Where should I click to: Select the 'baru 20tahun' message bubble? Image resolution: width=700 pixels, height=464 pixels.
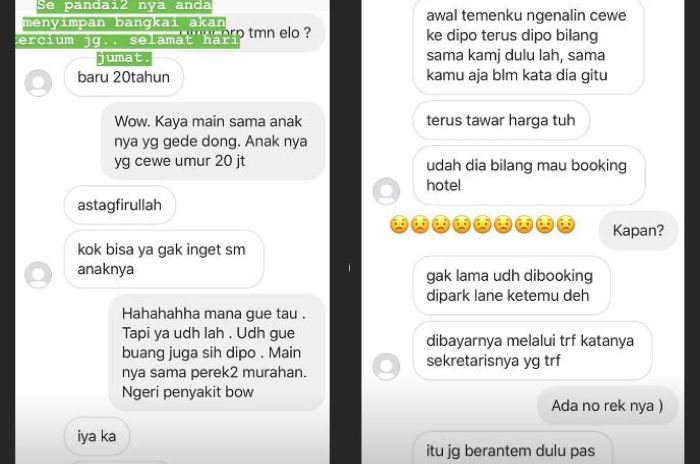[x=124, y=77]
